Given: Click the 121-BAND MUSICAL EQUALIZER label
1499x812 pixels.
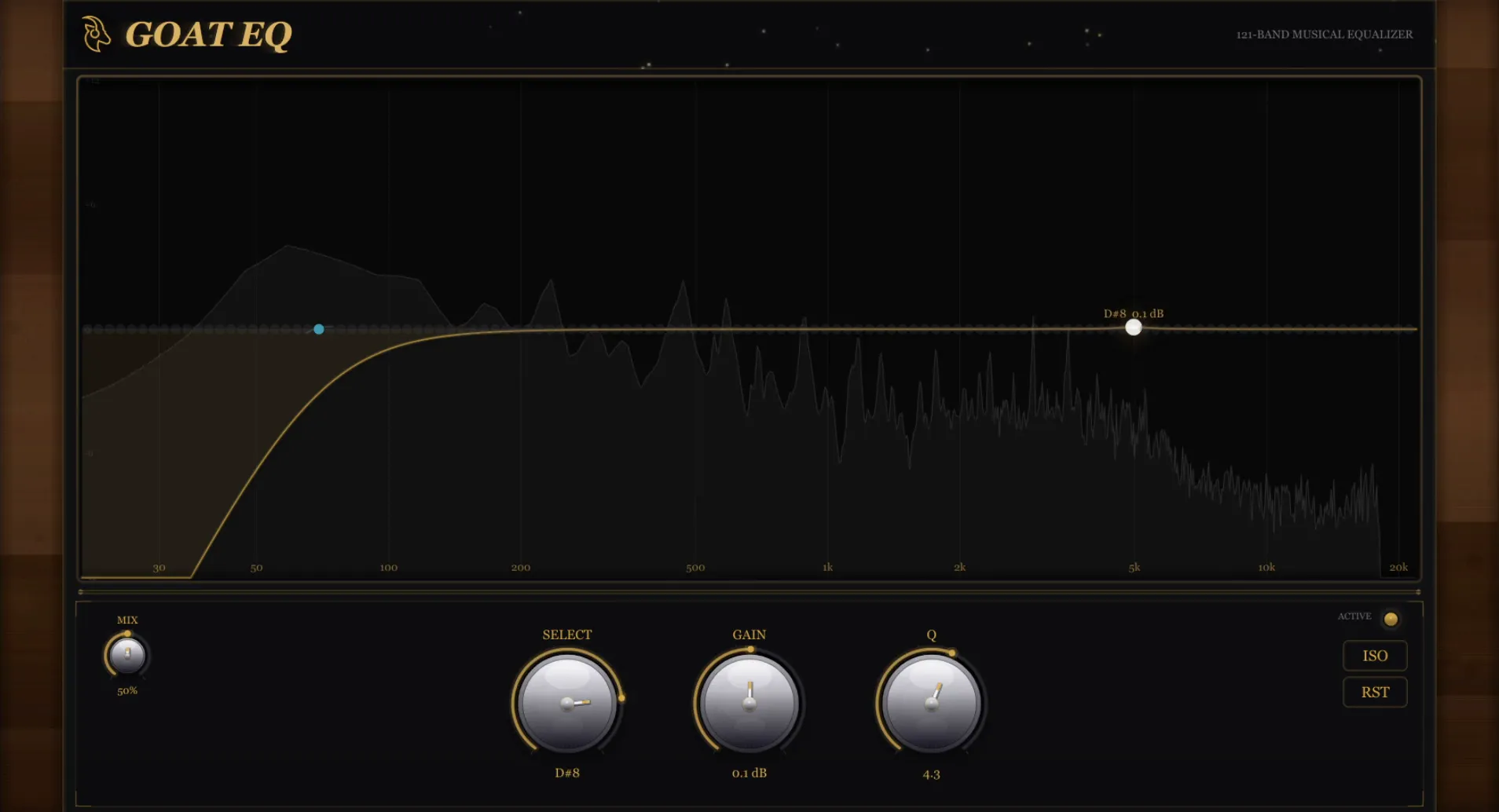Looking at the screenshot, I should (x=1324, y=35).
